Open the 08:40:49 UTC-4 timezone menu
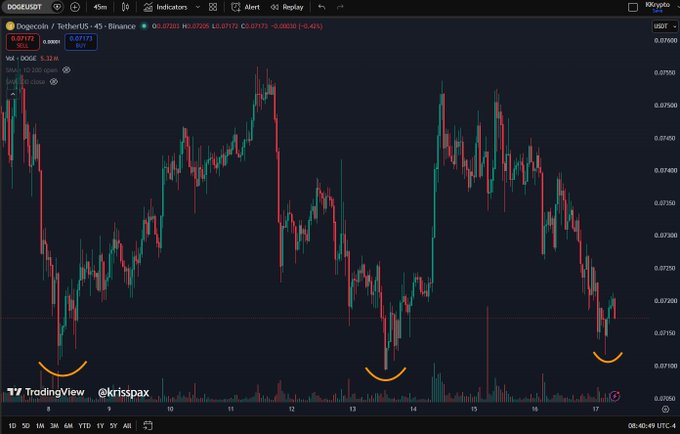The width and height of the screenshot is (680, 434). click(651, 426)
